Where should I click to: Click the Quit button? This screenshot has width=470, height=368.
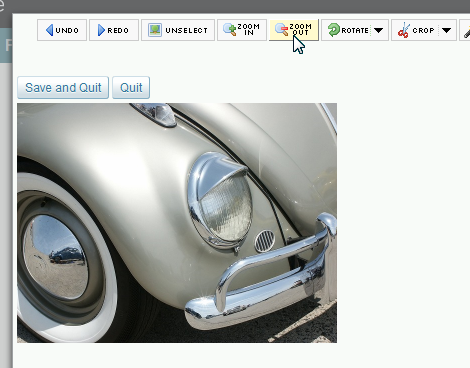point(131,88)
